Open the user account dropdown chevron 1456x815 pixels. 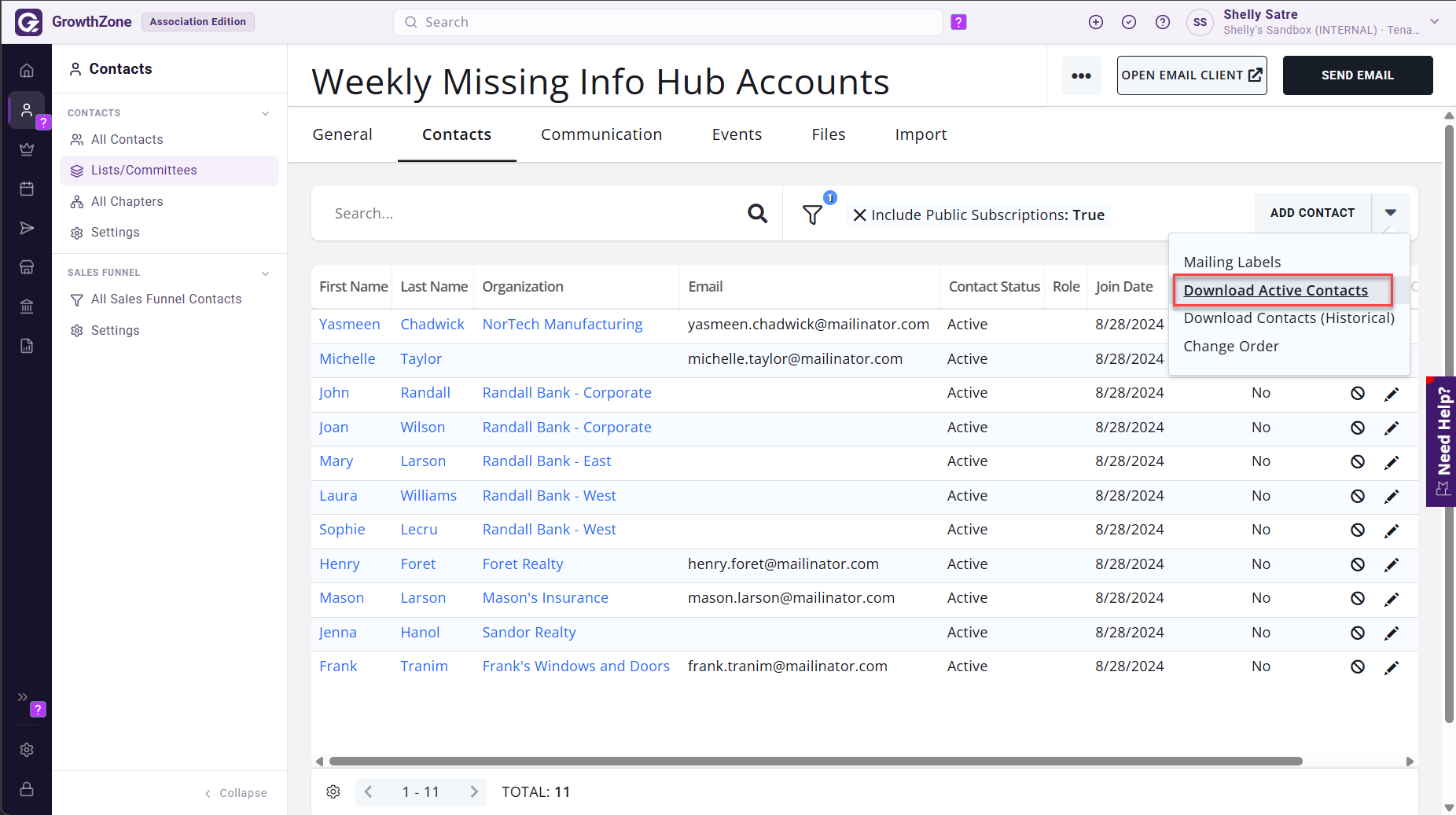[1435, 22]
